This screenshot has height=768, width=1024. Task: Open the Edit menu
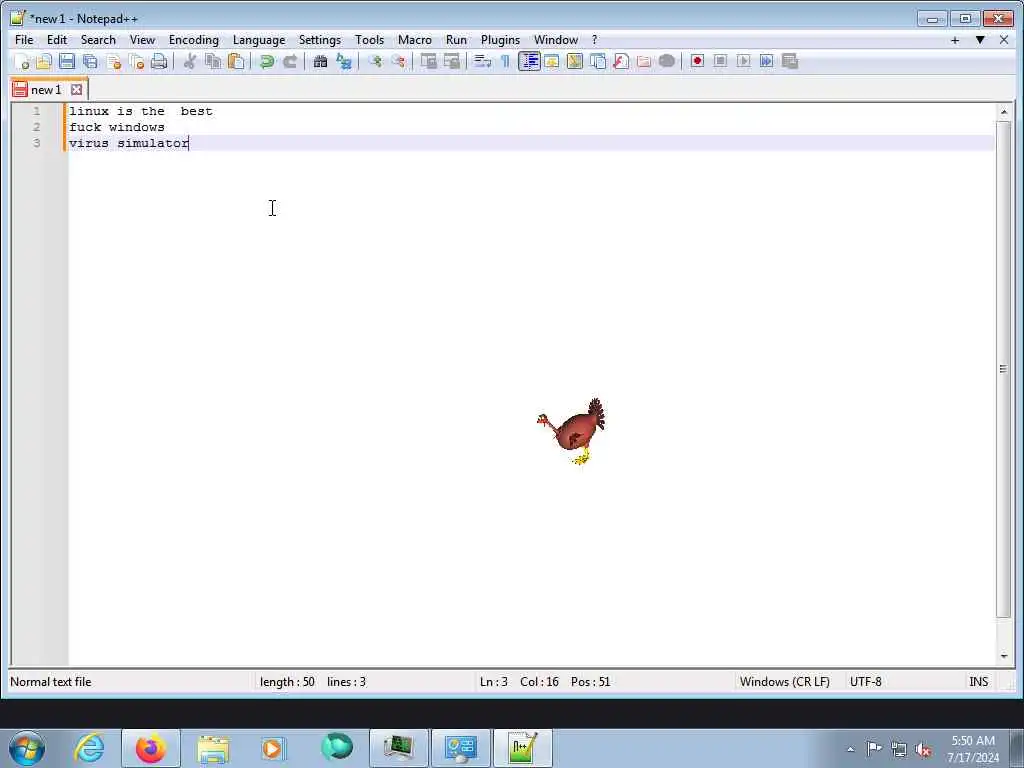coord(57,40)
